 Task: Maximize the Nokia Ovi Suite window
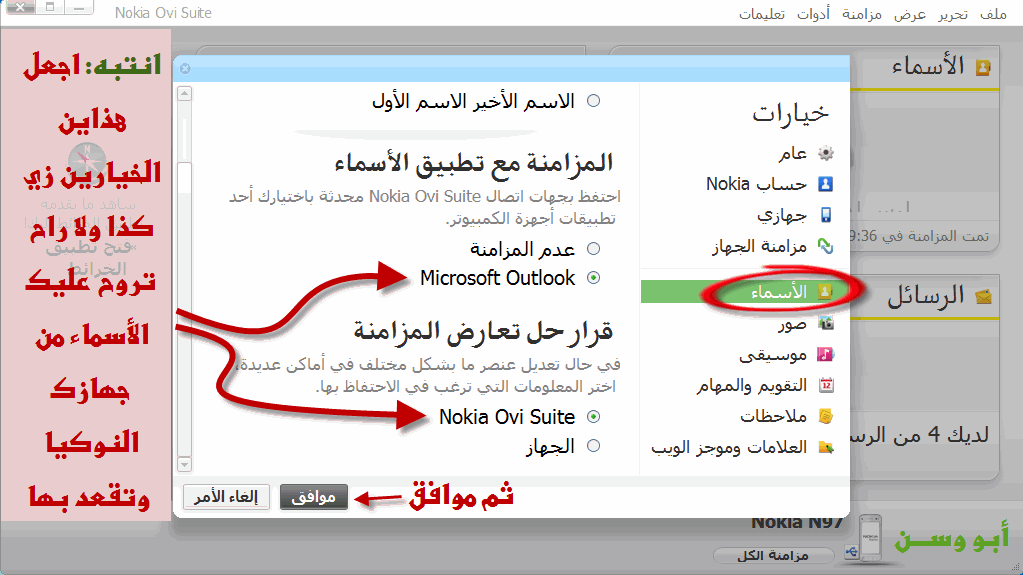50,8
